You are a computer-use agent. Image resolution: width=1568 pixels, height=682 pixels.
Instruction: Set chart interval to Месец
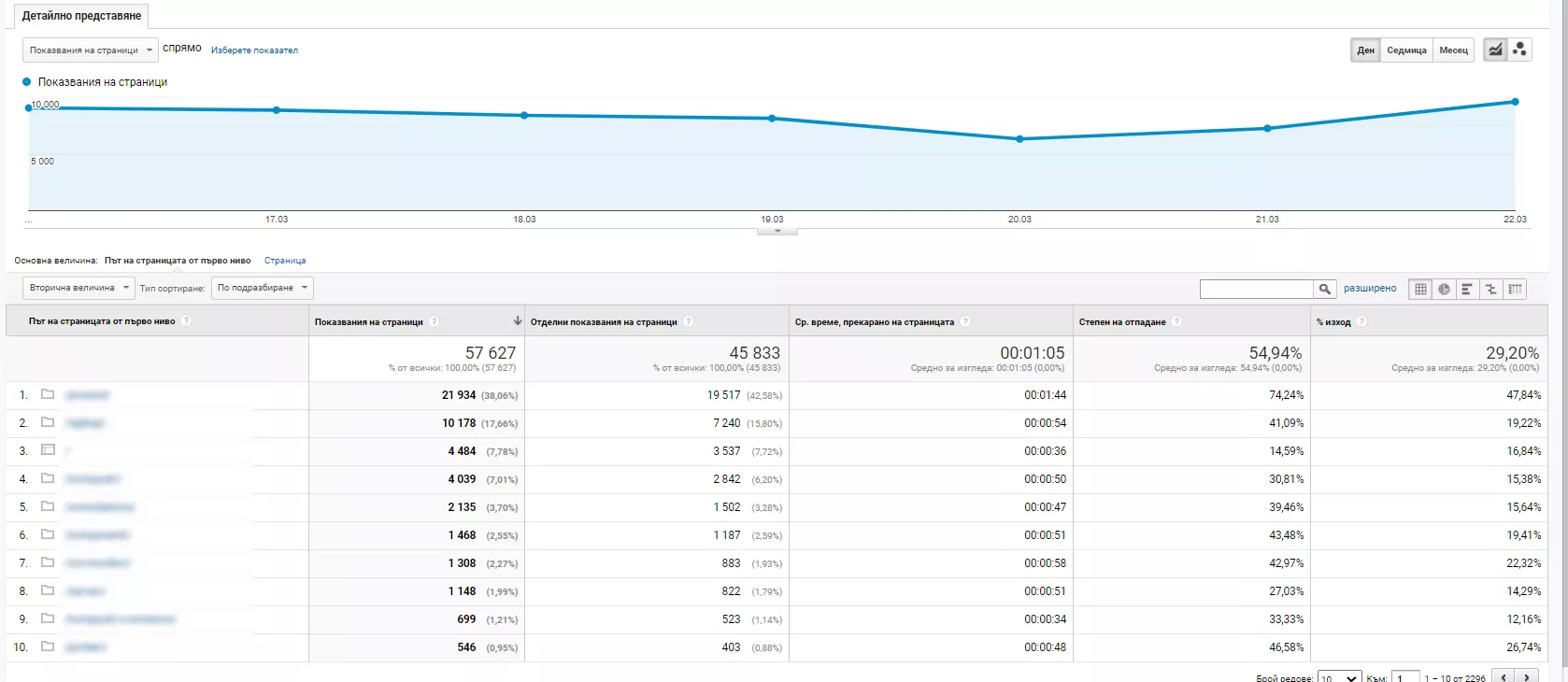point(1453,50)
